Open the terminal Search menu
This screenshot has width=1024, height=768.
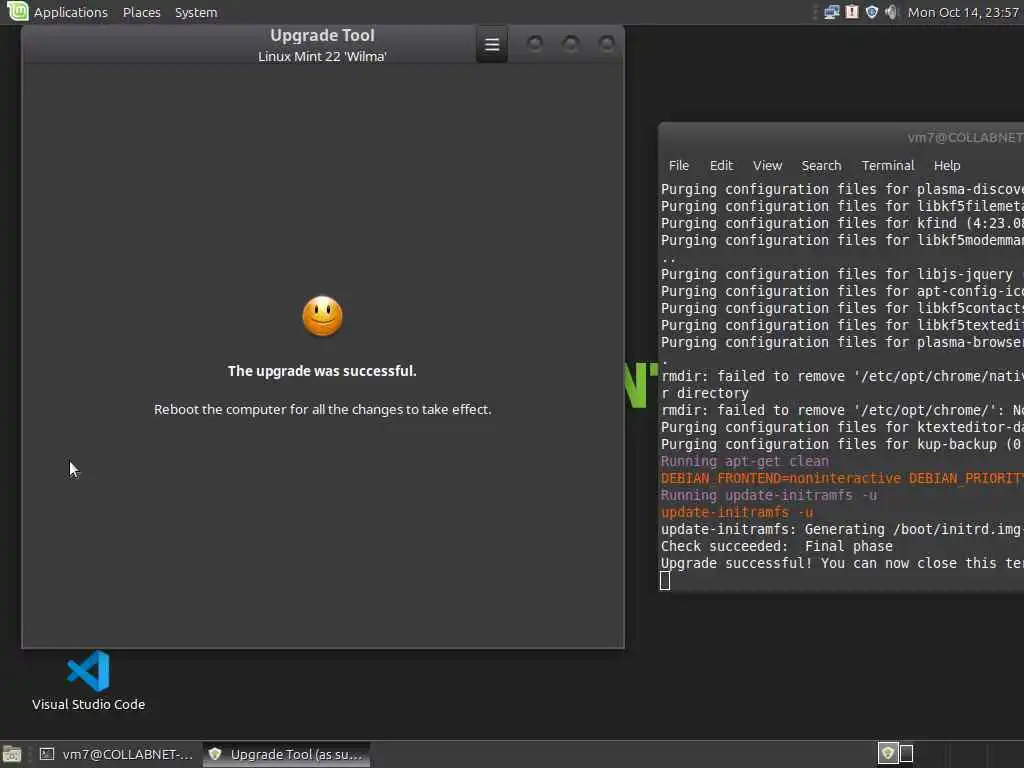pyautogui.click(x=821, y=165)
